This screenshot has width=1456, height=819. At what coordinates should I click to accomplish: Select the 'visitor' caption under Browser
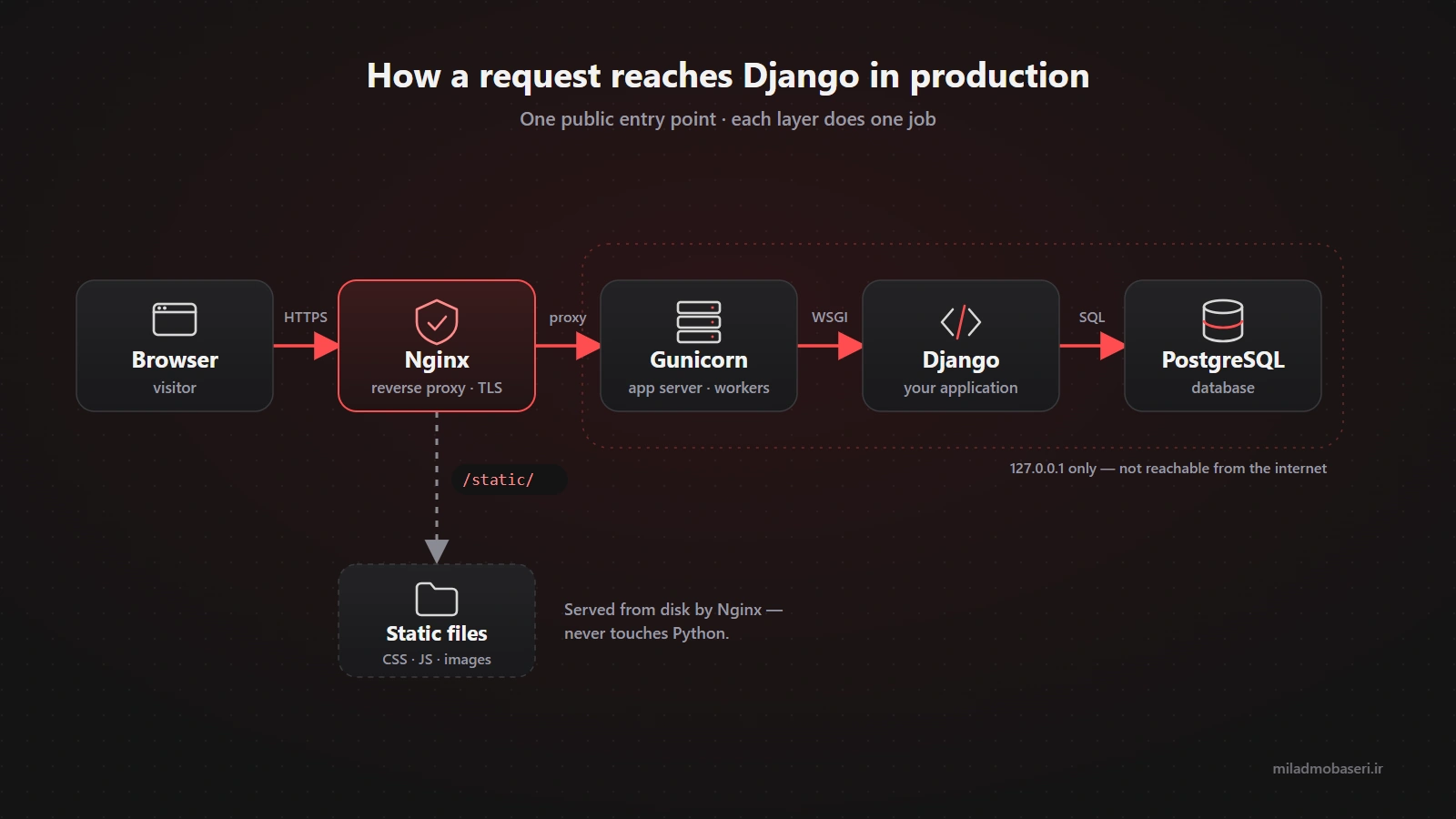175,388
